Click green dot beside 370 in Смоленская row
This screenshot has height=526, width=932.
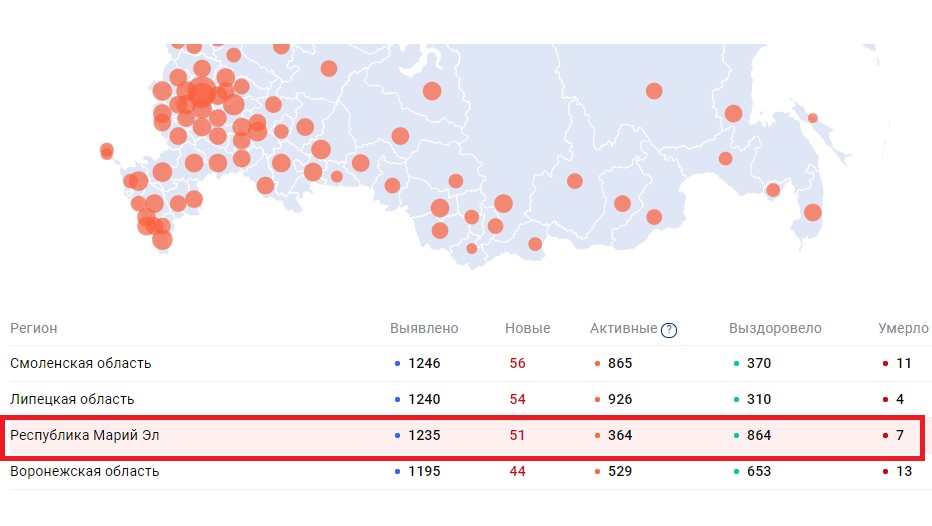click(x=736, y=364)
